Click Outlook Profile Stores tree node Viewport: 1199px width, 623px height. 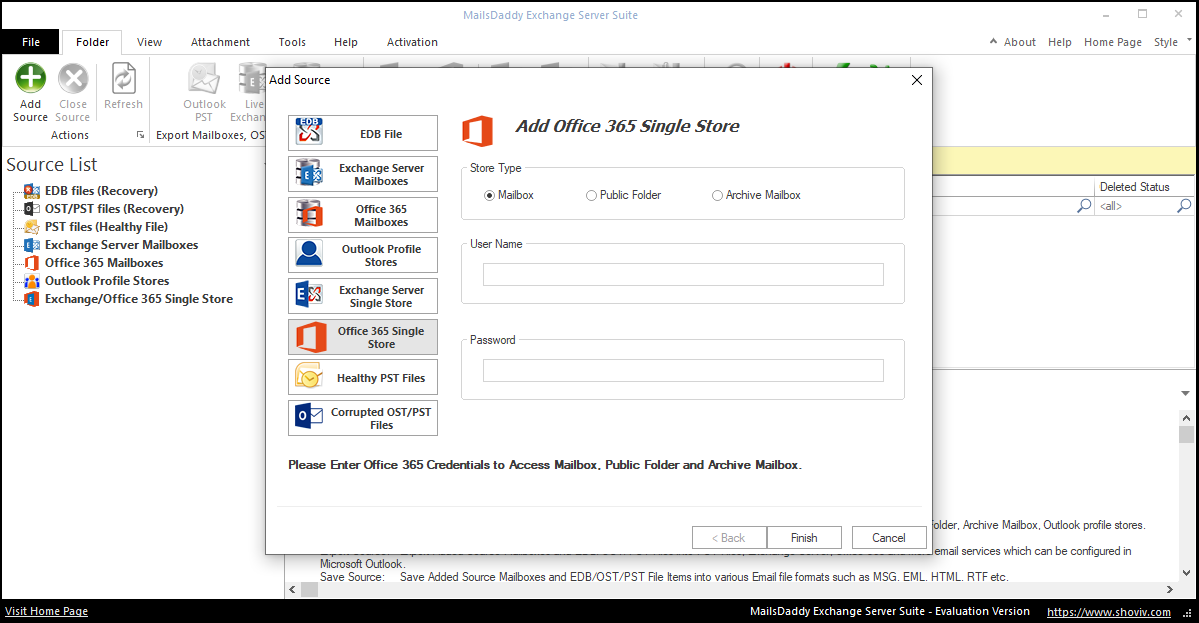pos(107,281)
